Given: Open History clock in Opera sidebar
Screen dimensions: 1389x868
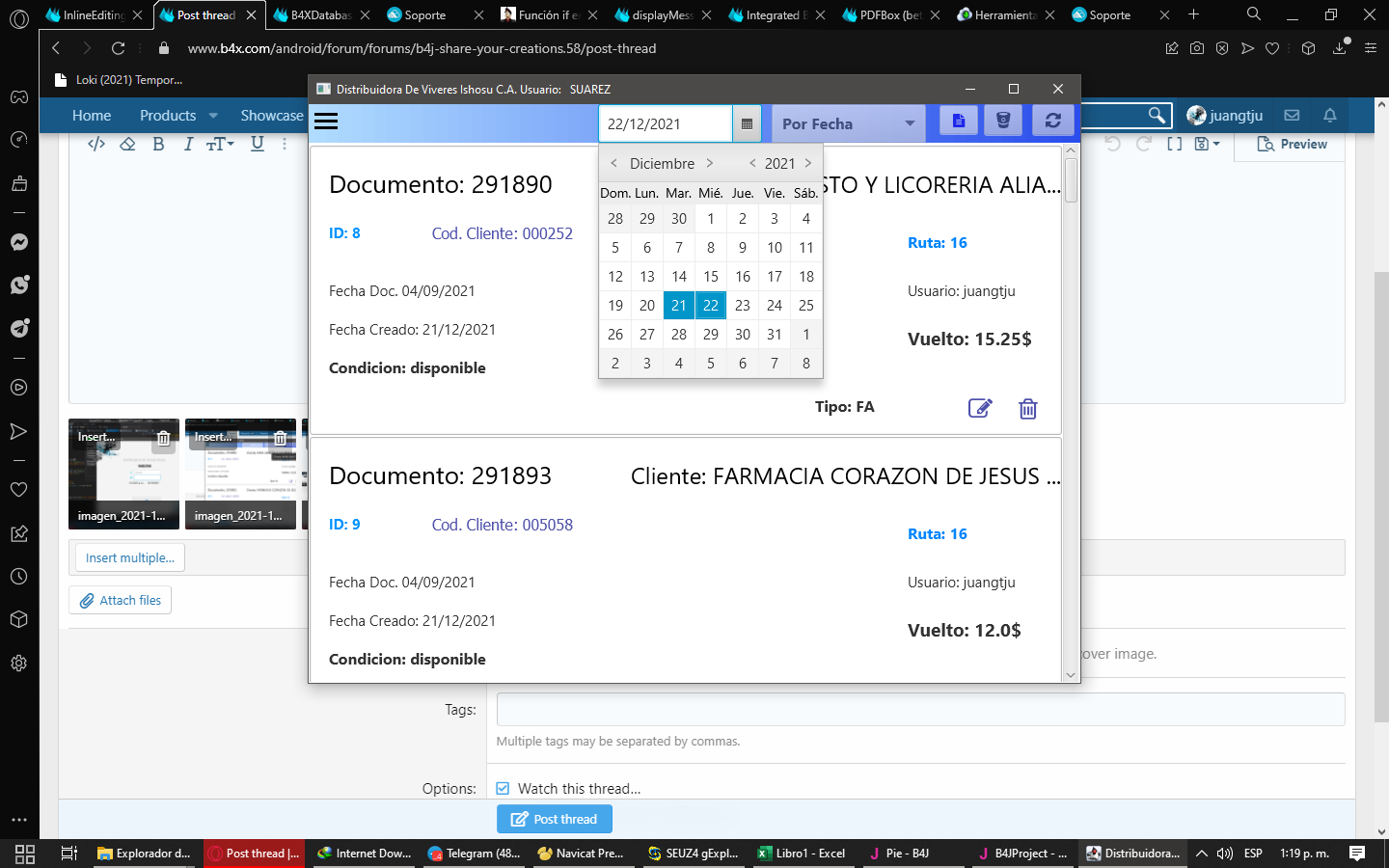Looking at the screenshot, I should [x=18, y=577].
